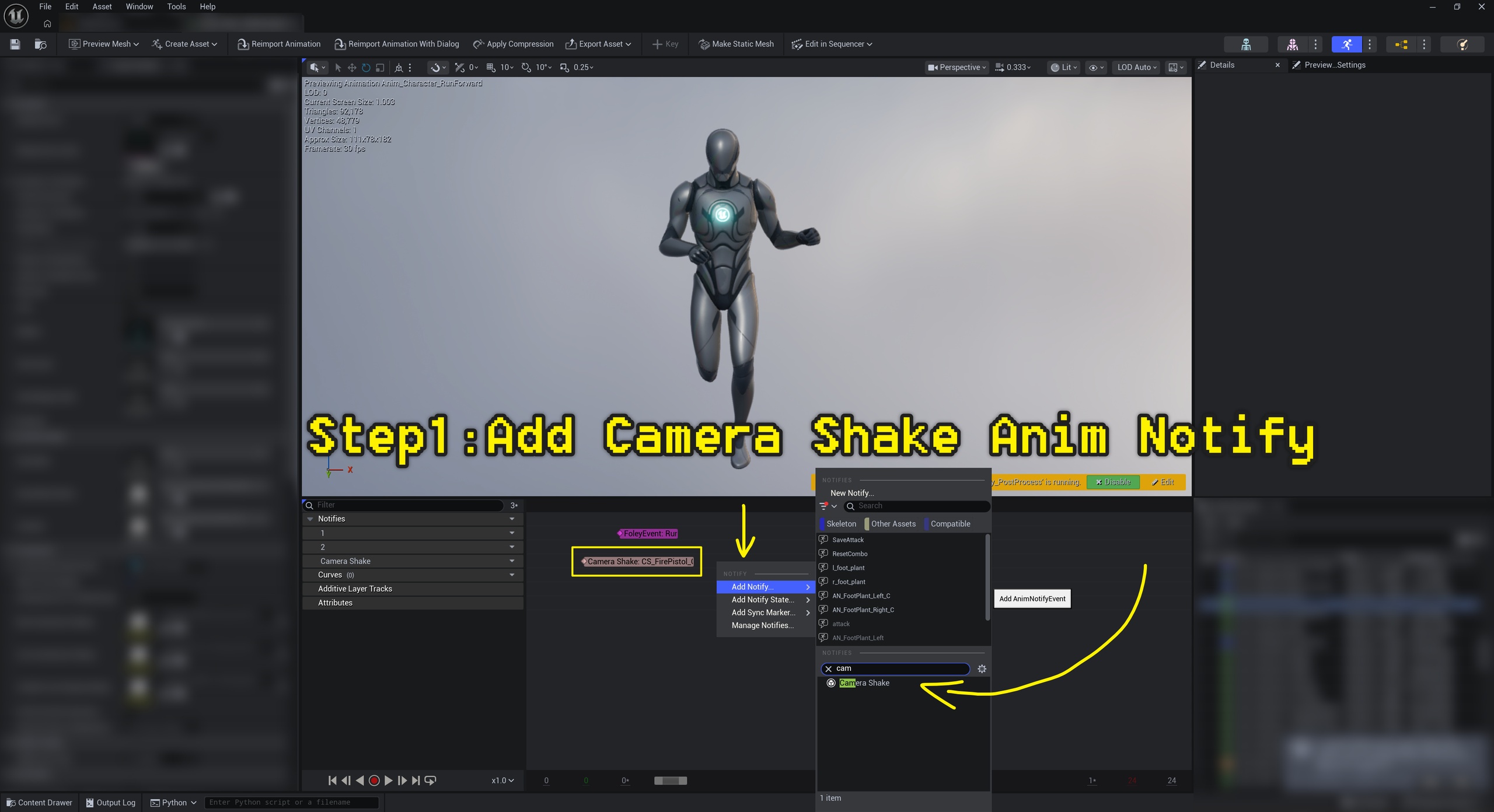The image size is (1494, 812).
Task: Click the Animation mode running-figure icon
Action: (x=1346, y=44)
